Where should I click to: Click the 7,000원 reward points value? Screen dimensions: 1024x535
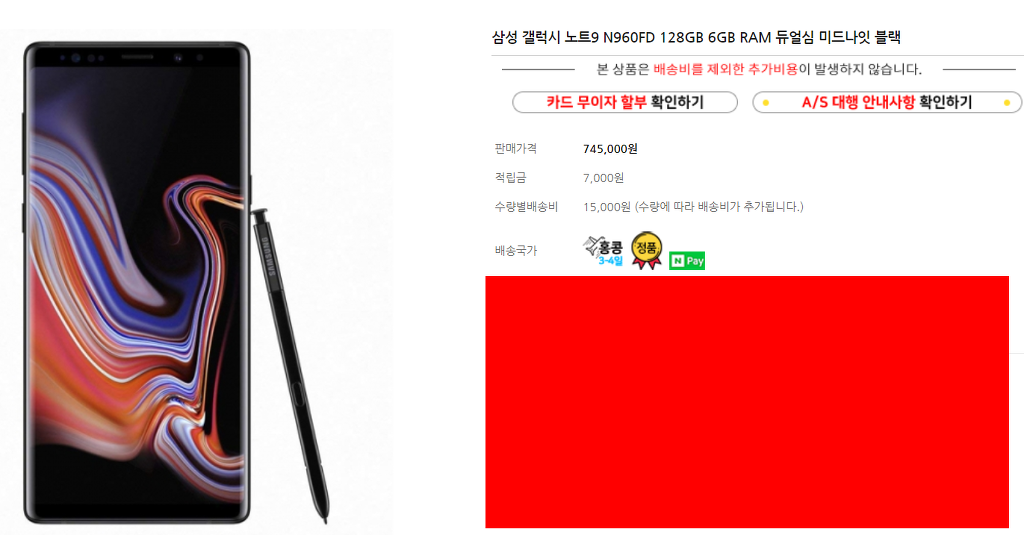603,178
